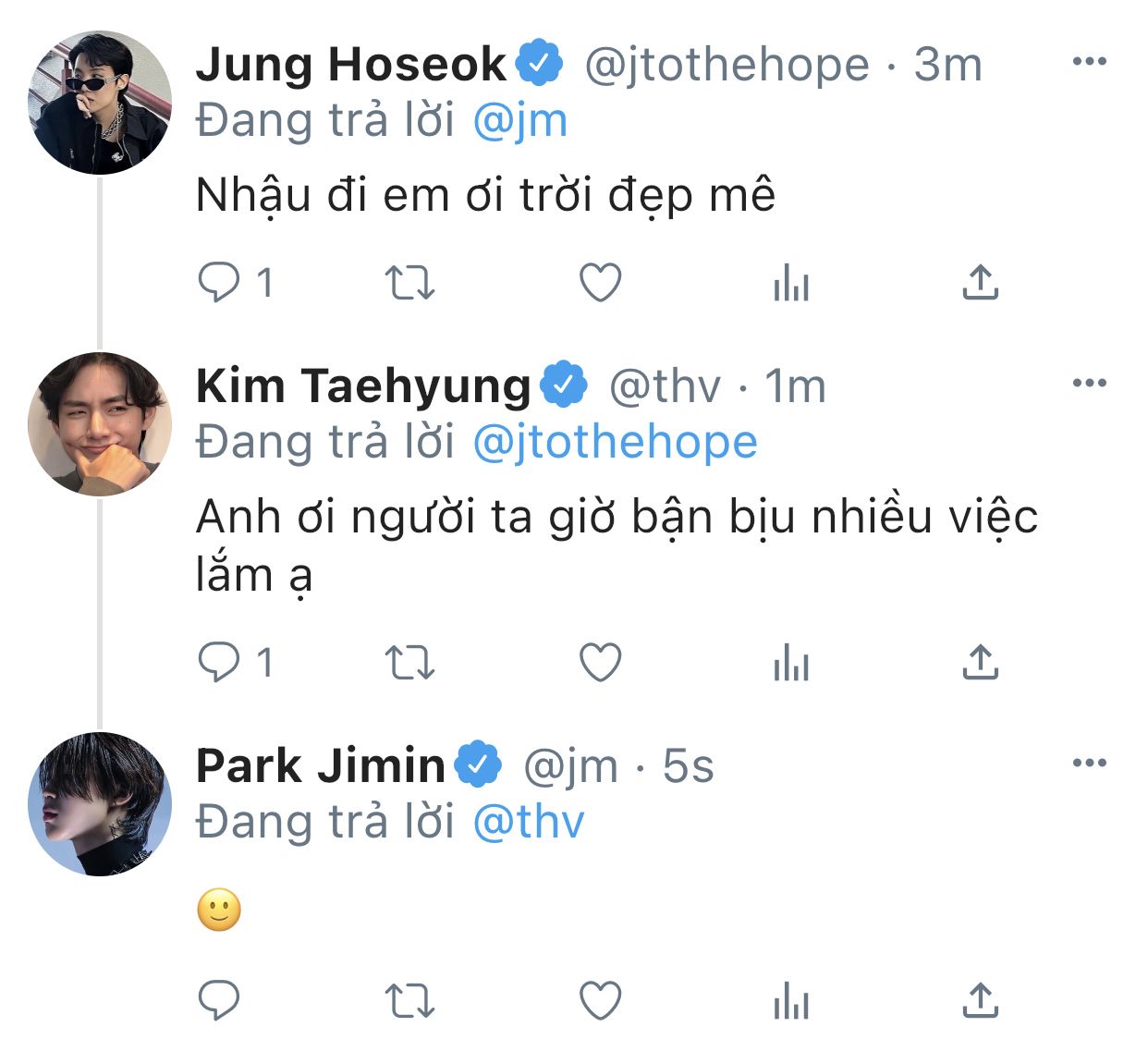
Task: View analytics on Jung Hoseok's tweet
Action: point(790,283)
